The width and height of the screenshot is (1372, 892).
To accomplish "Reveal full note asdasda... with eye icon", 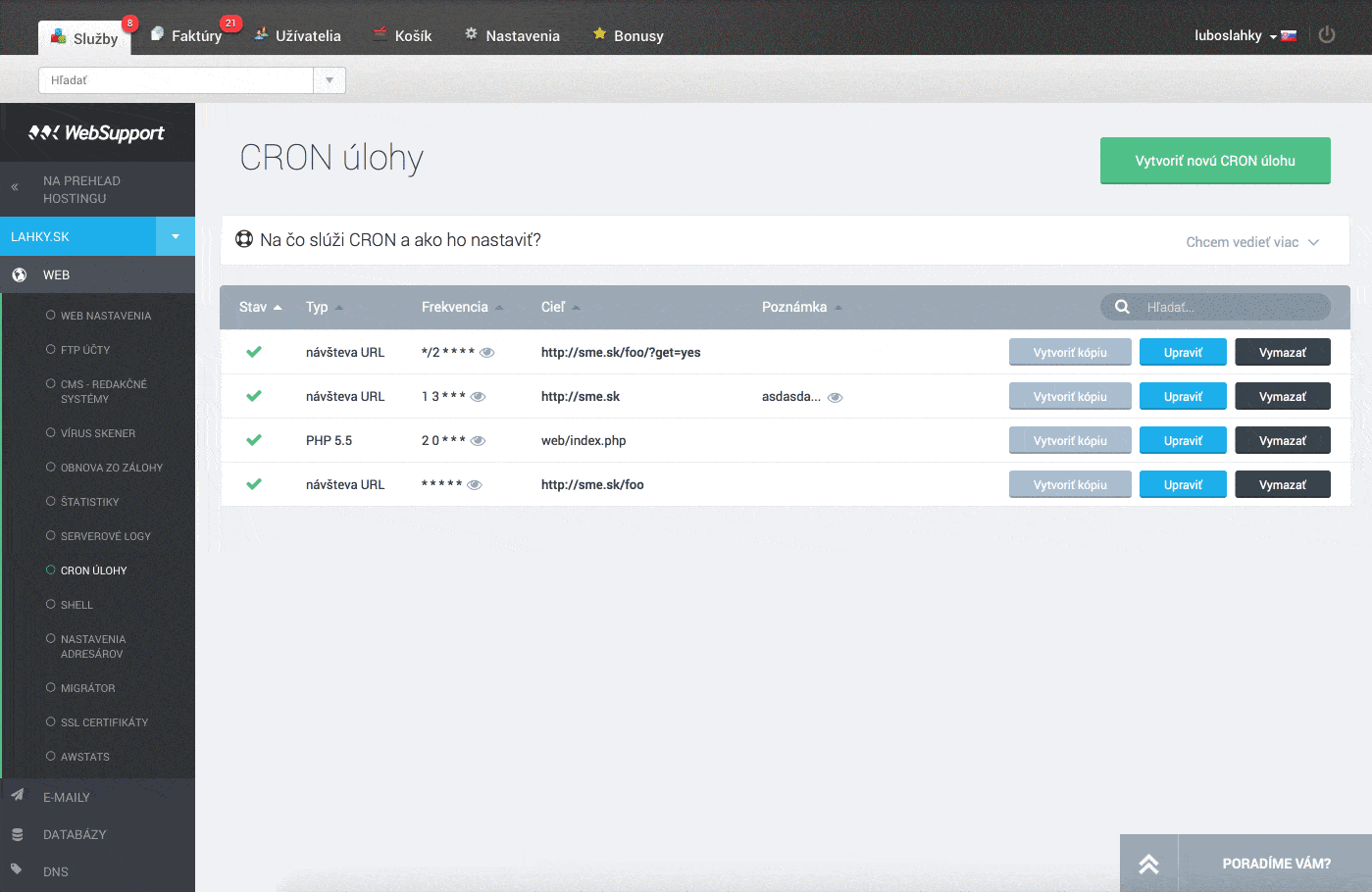I will (x=835, y=398).
